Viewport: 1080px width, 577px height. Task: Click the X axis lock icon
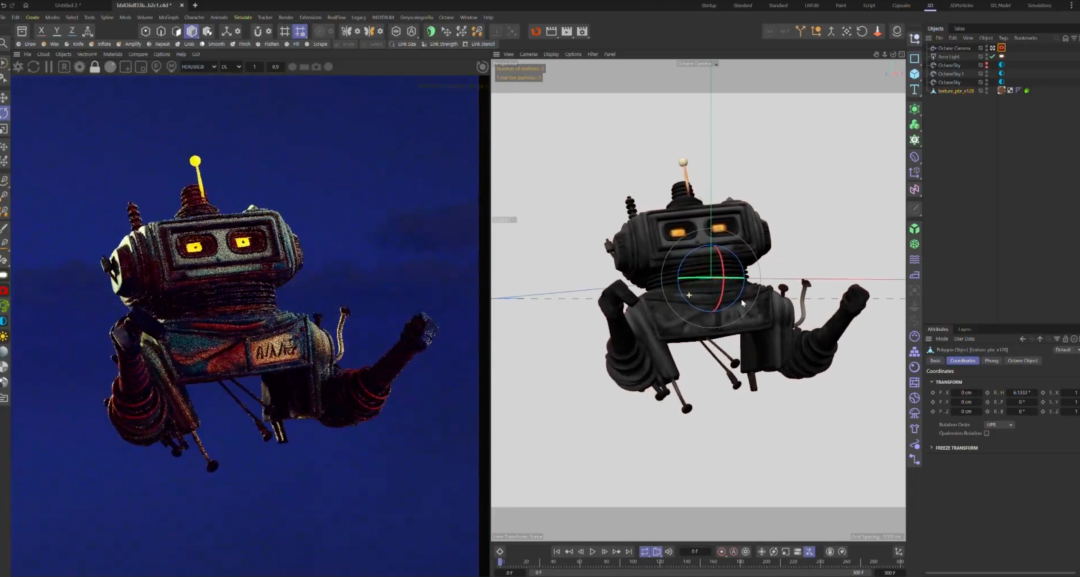41,32
